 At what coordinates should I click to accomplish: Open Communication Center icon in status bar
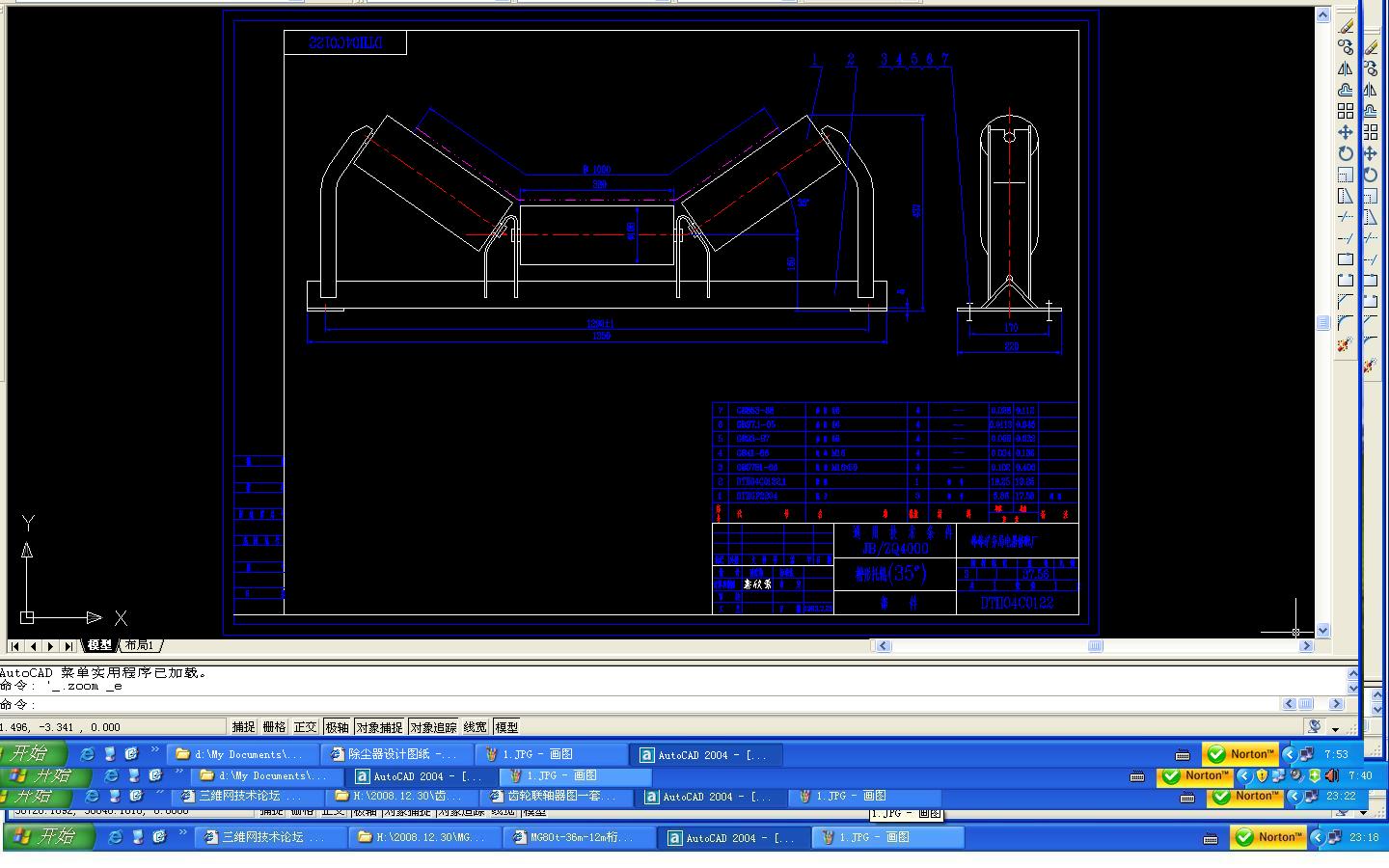[x=1315, y=726]
